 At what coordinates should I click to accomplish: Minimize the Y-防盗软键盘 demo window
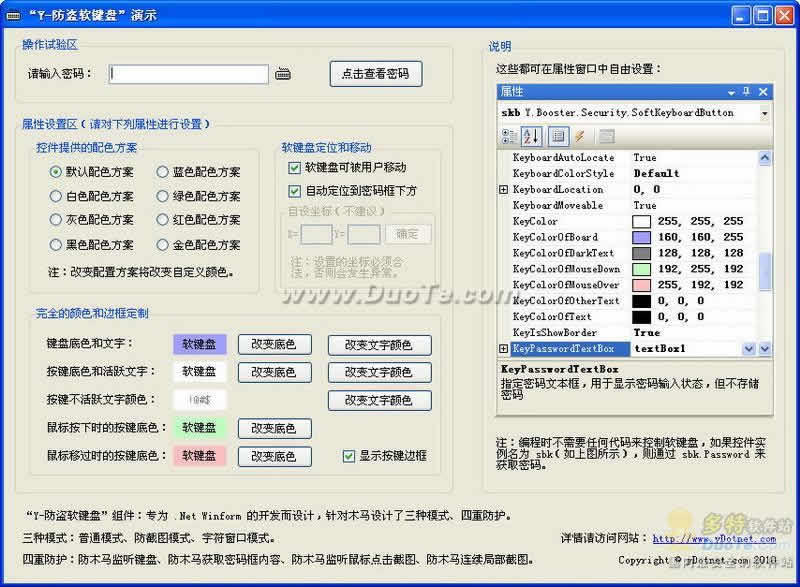741,15
